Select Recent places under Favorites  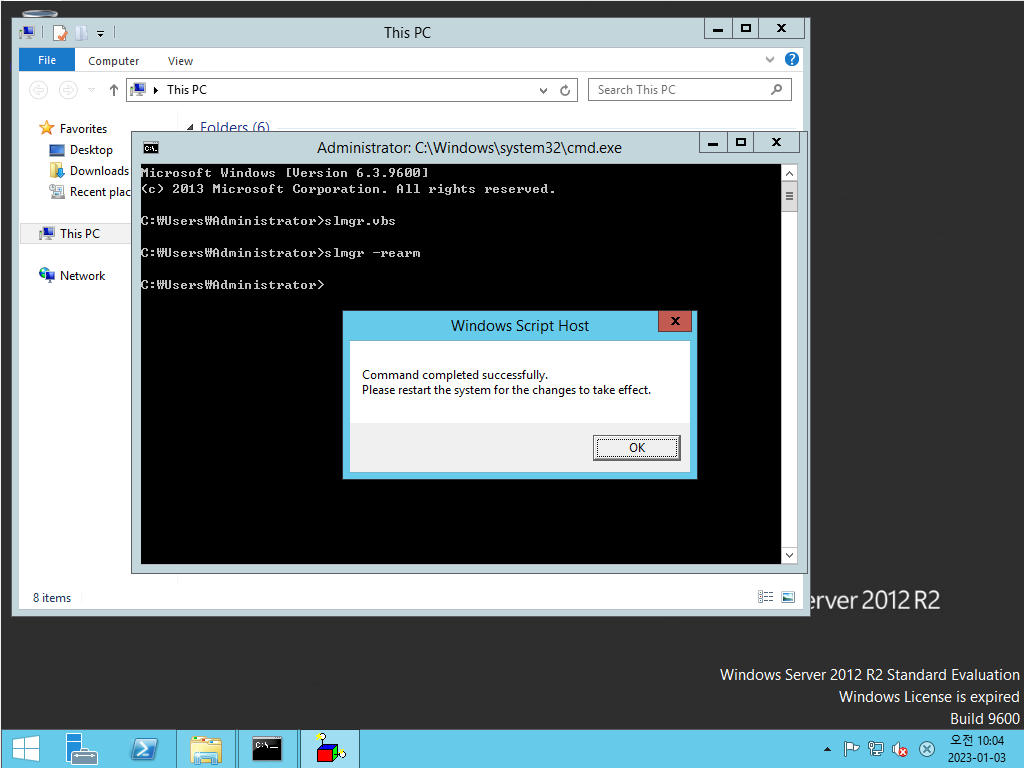pos(89,191)
